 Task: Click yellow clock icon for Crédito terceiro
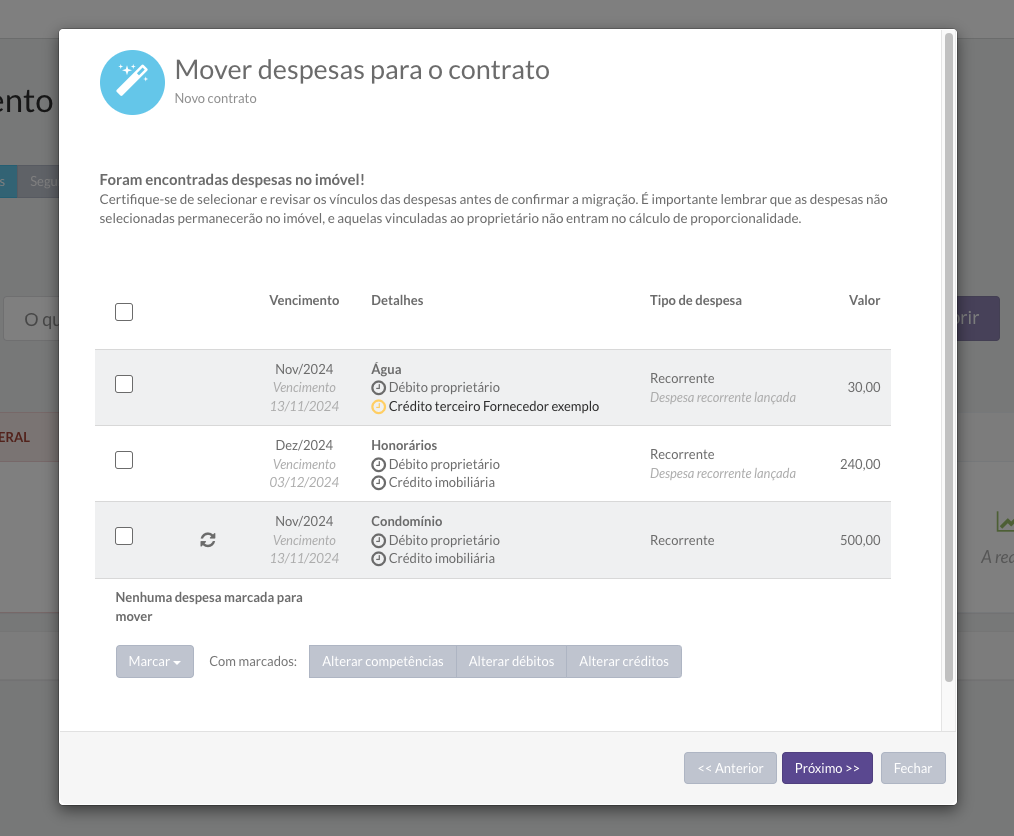378,407
